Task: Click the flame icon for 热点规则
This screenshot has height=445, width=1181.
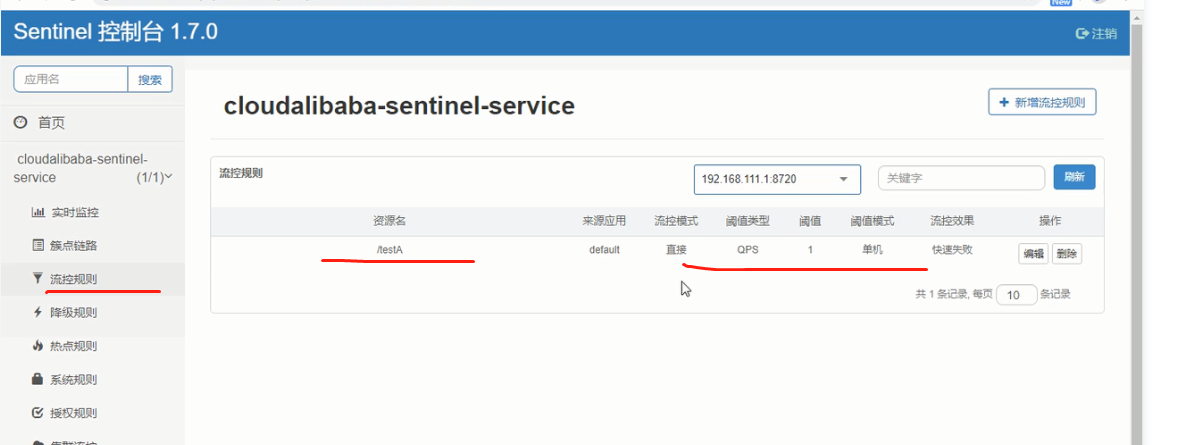Action: click(38, 346)
